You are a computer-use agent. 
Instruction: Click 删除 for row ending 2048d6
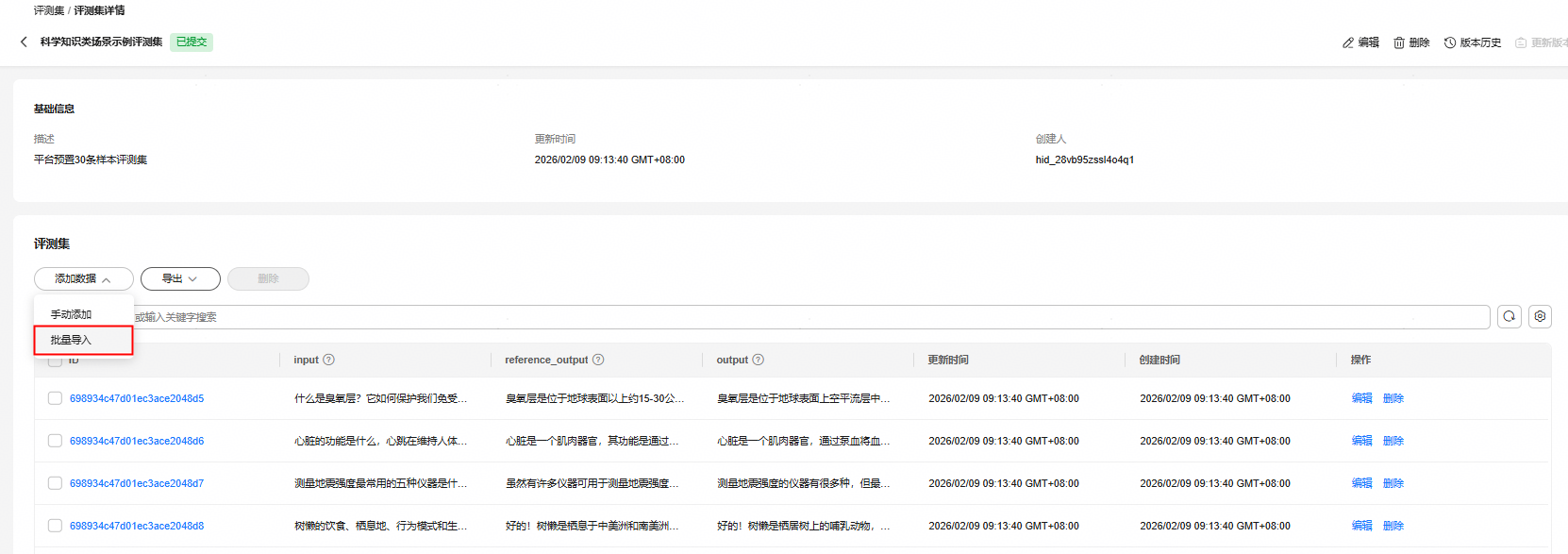click(1393, 441)
